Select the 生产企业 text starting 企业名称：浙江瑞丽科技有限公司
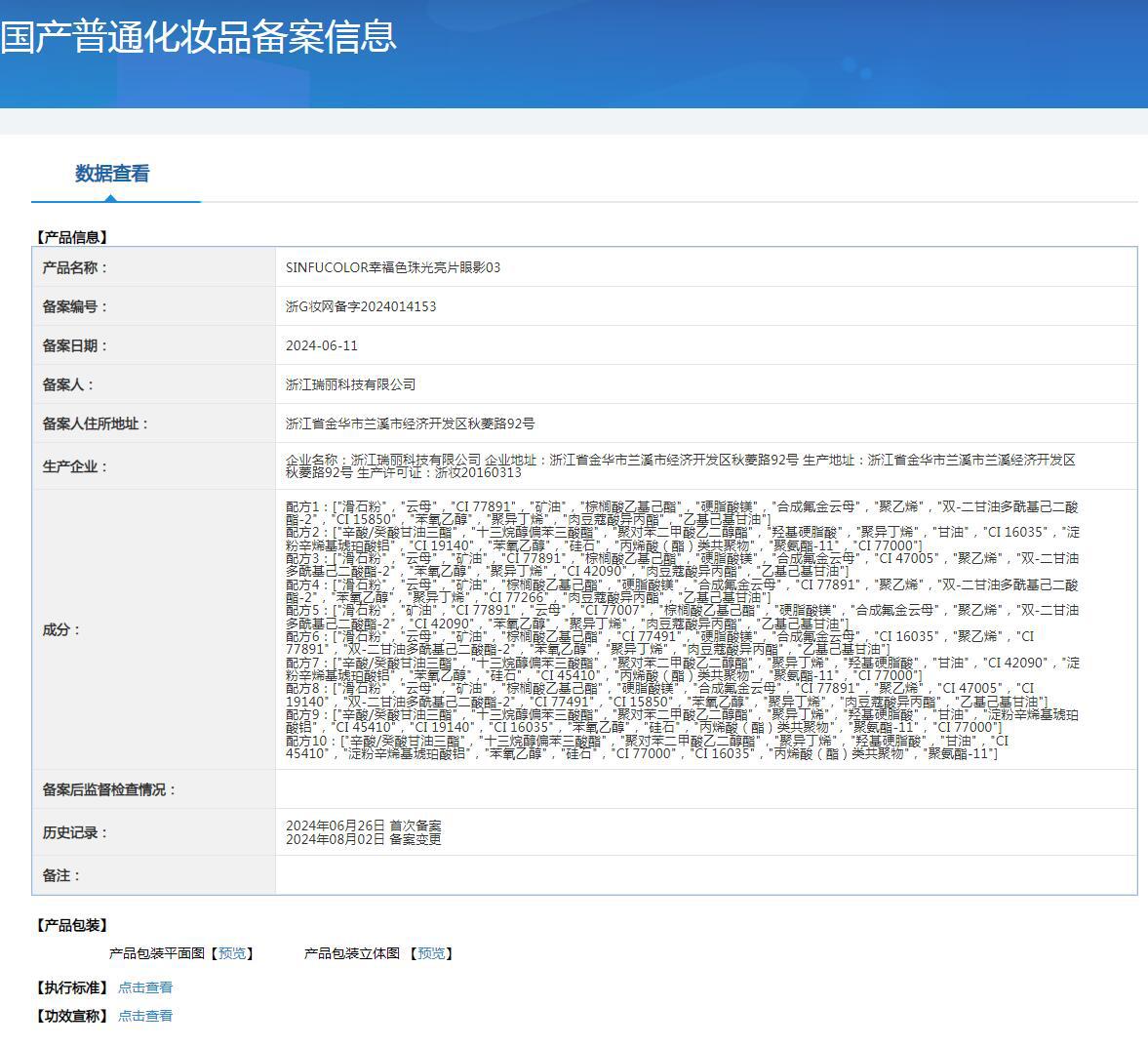The height and width of the screenshot is (1047, 1148). pos(680,466)
